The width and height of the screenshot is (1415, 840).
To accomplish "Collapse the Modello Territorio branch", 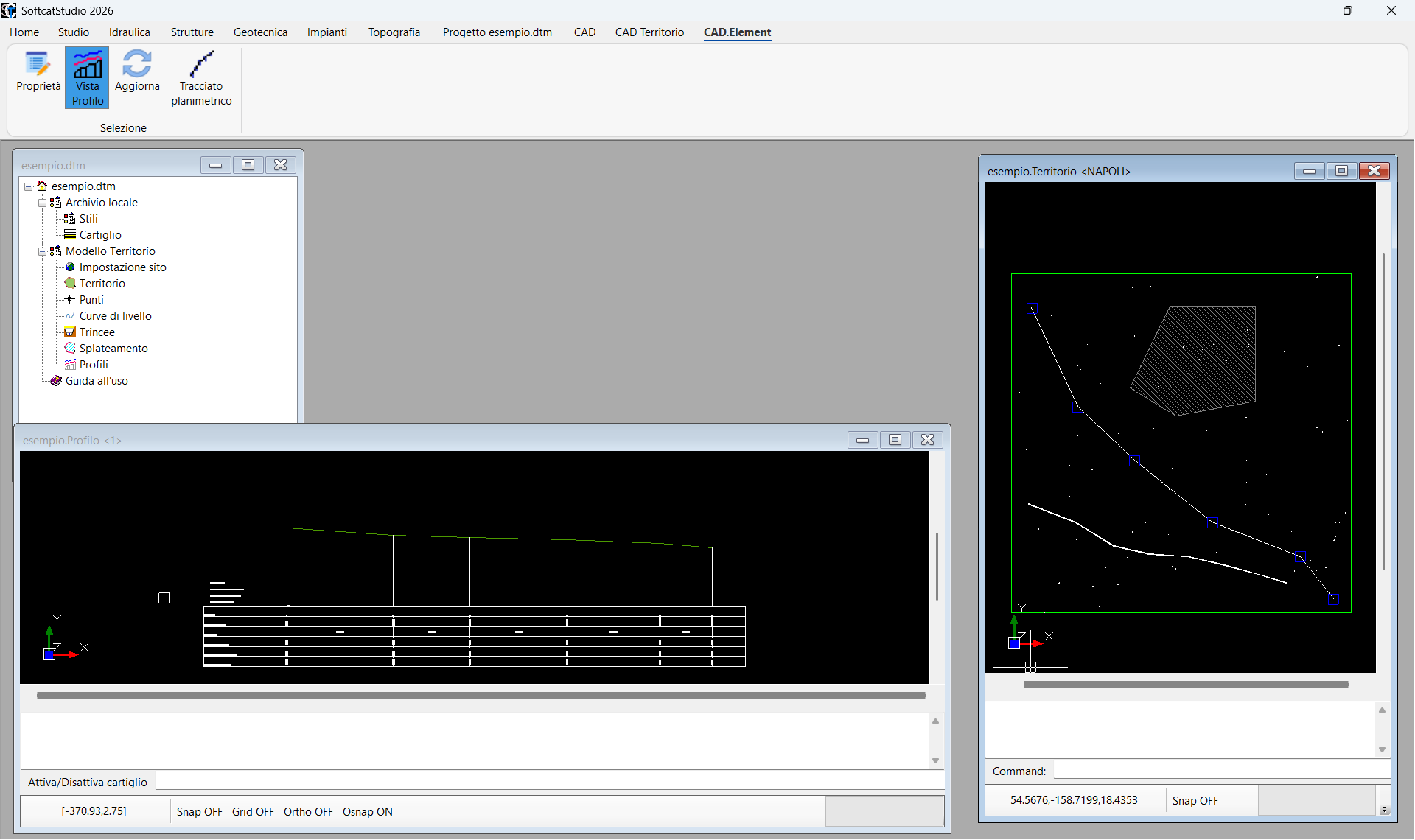I will [x=42, y=251].
